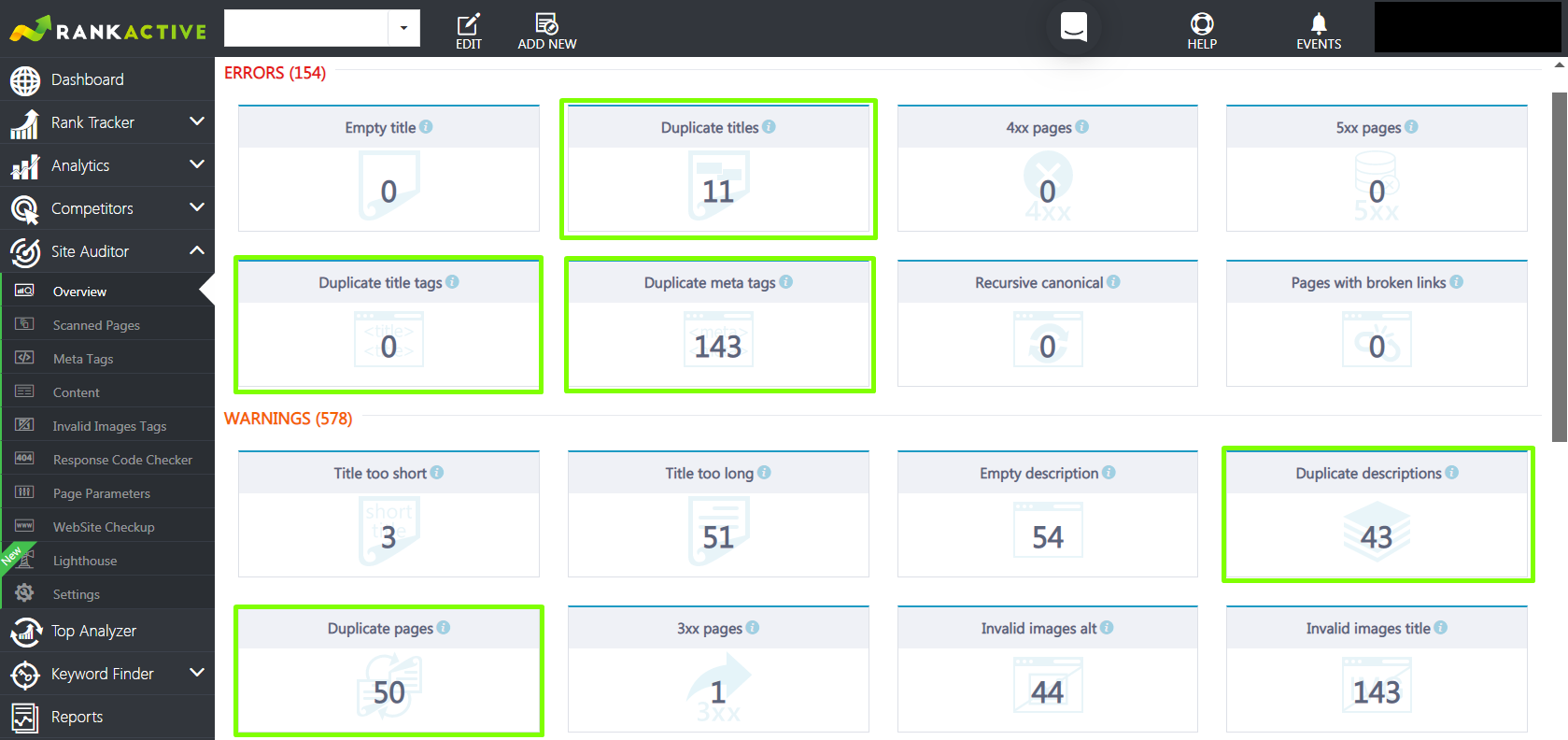Open the Empty title card showing 0
Viewport: 1568px width, 740px height.
[388, 169]
